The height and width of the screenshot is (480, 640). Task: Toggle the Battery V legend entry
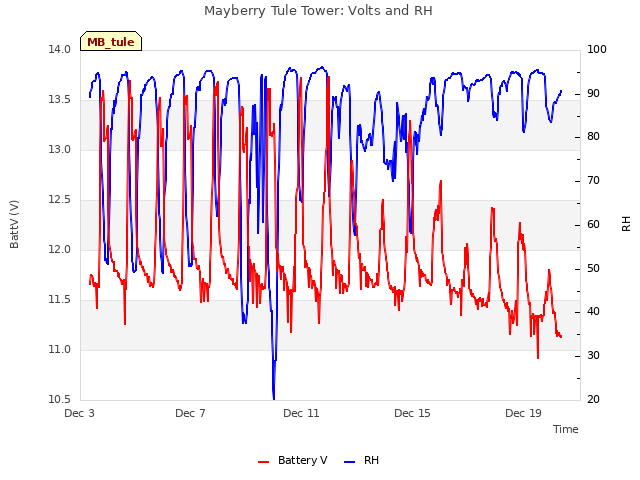click(x=293, y=460)
